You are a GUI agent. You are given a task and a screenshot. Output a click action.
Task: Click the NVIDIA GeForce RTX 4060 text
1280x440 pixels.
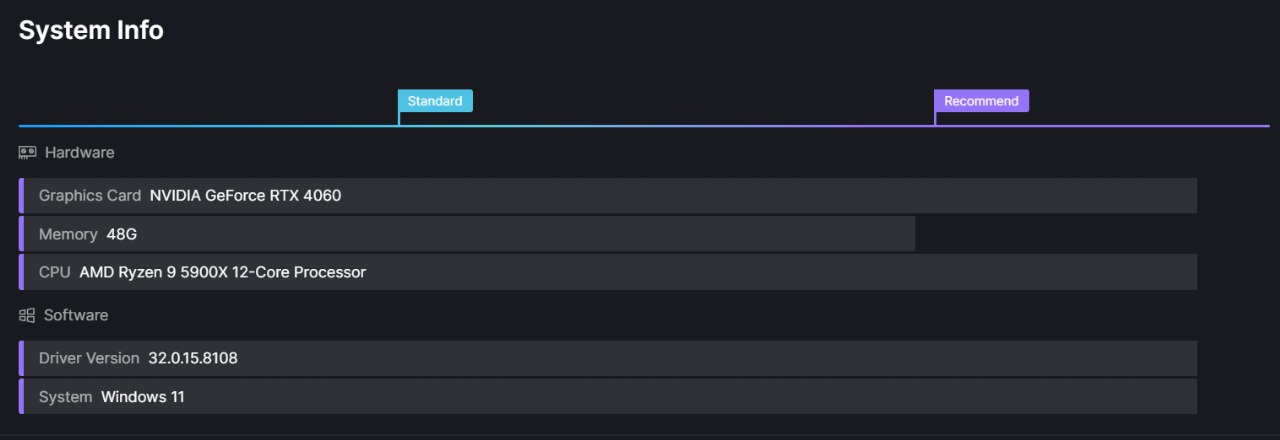click(x=245, y=196)
